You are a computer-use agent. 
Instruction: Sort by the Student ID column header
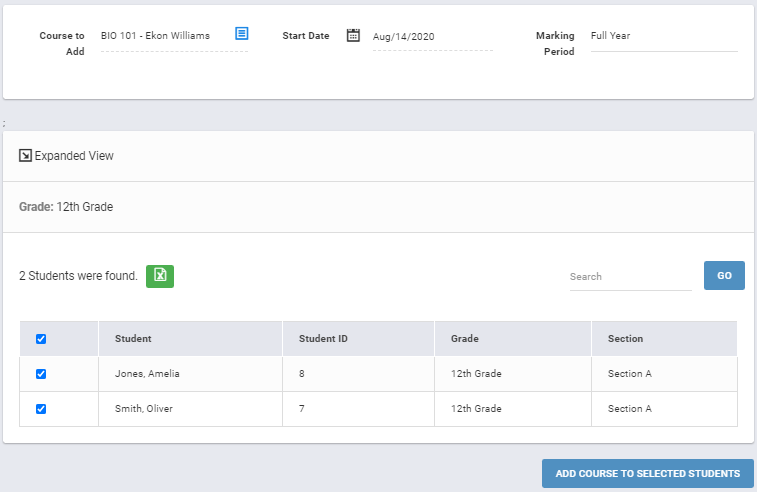[x=323, y=338]
